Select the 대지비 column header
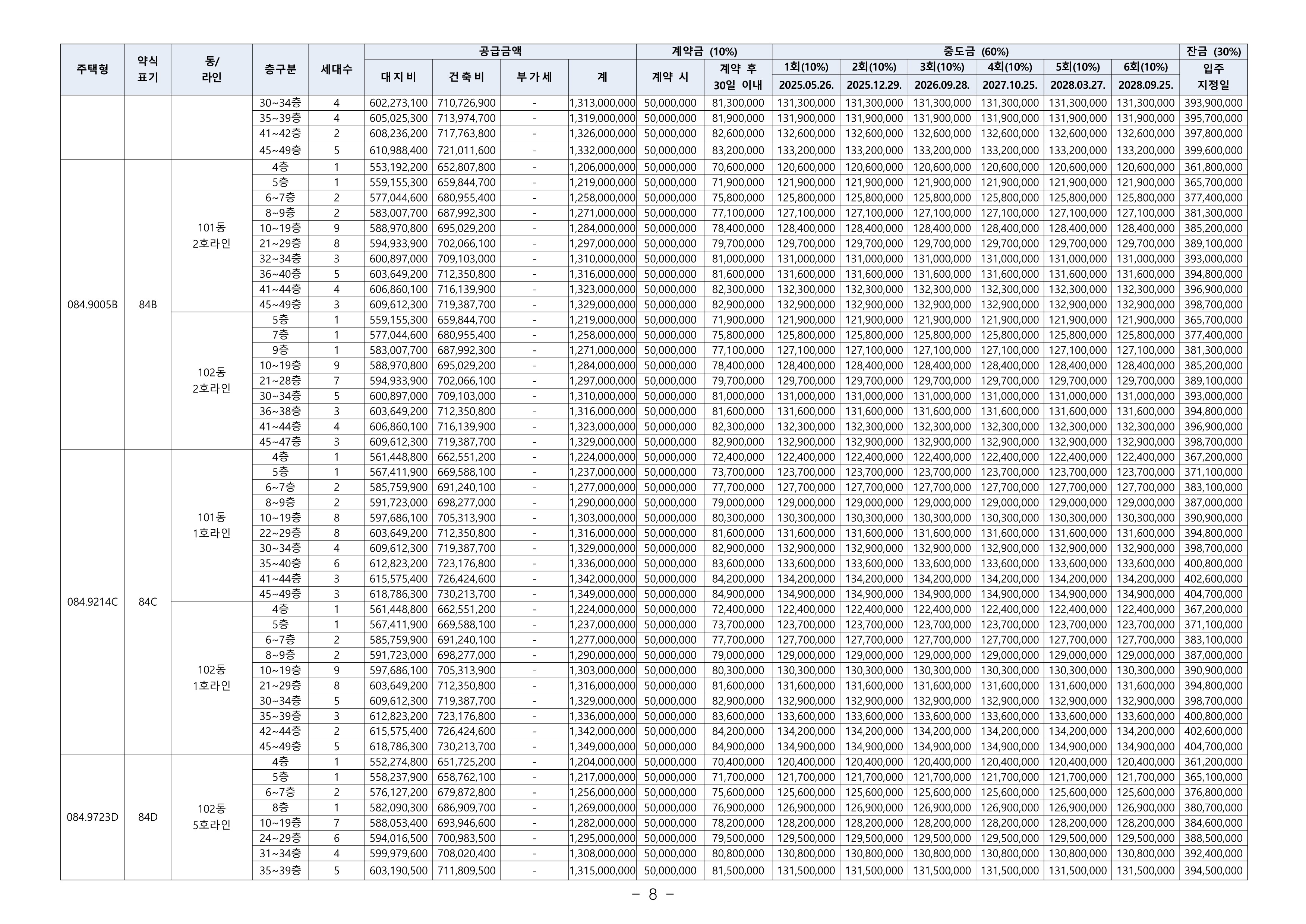The width and height of the screenshot is (1306, 924). pyautogui.click(x=399, y=78)
